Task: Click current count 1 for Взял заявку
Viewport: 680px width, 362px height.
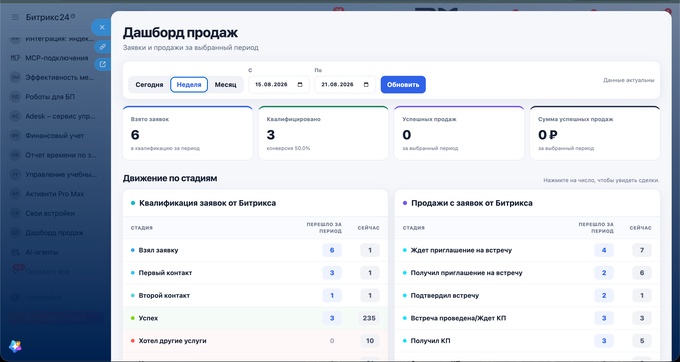Action: [x=369, y=250]
